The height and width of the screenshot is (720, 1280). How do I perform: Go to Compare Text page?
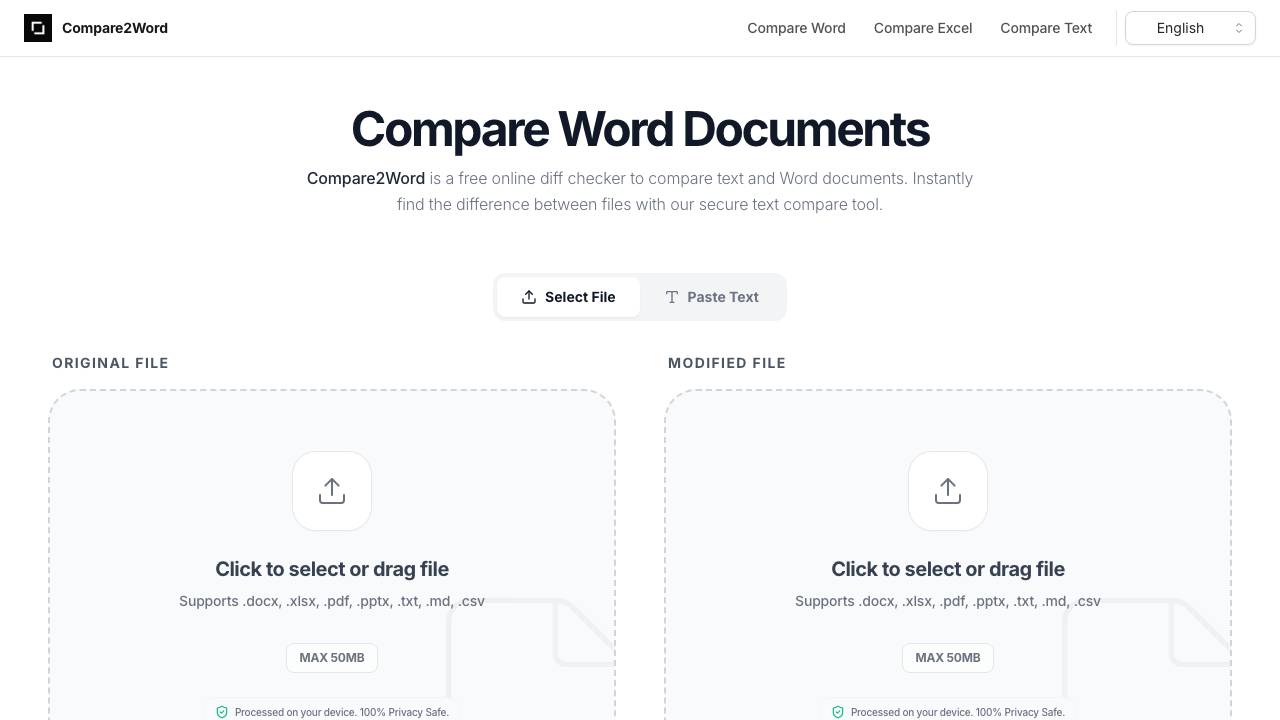pyautogui.click(x=1046, y=28)
